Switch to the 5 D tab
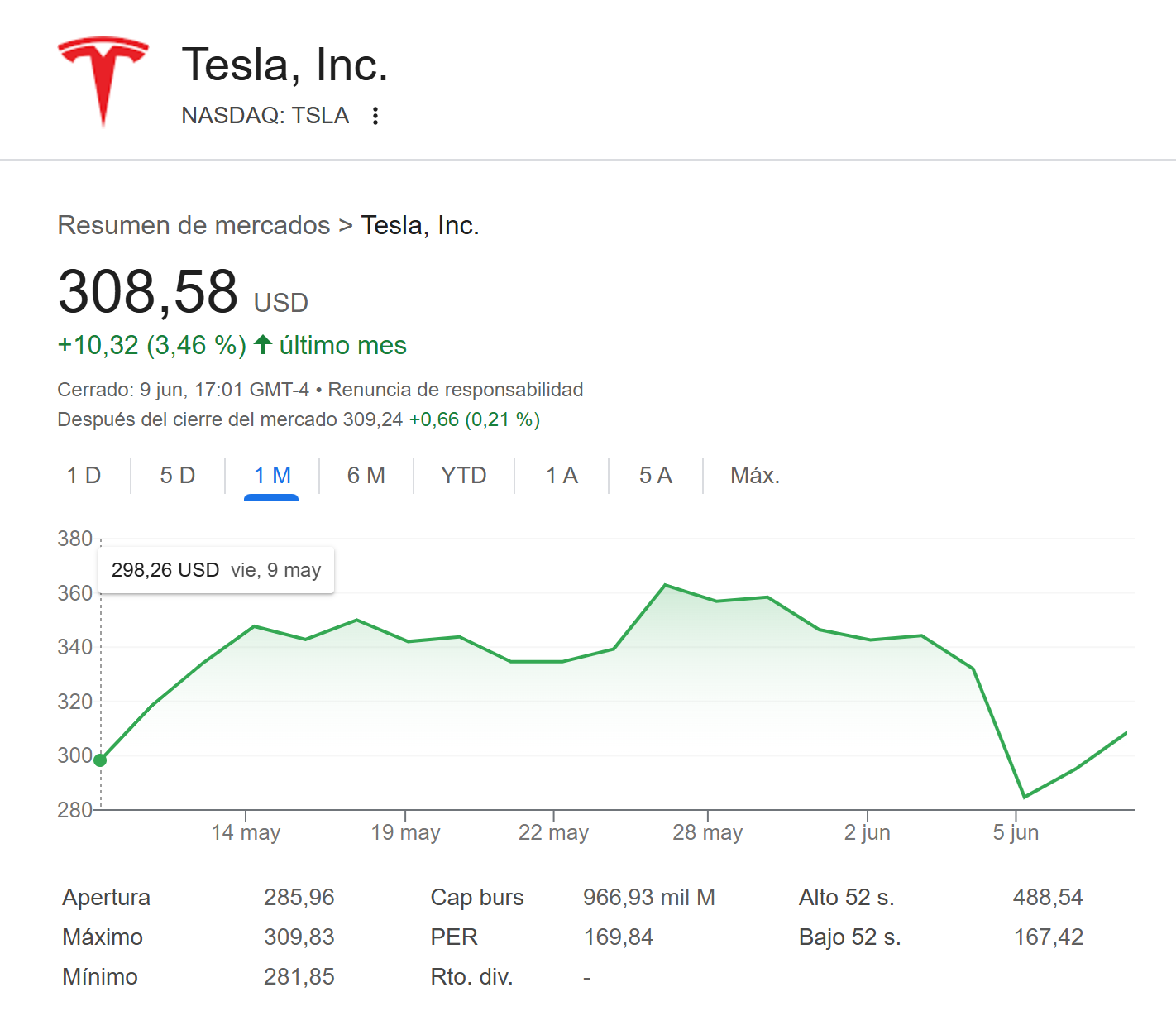The width and height of the screenshot is (1176, 1016). pyautogui.click(x=178, y=476)
